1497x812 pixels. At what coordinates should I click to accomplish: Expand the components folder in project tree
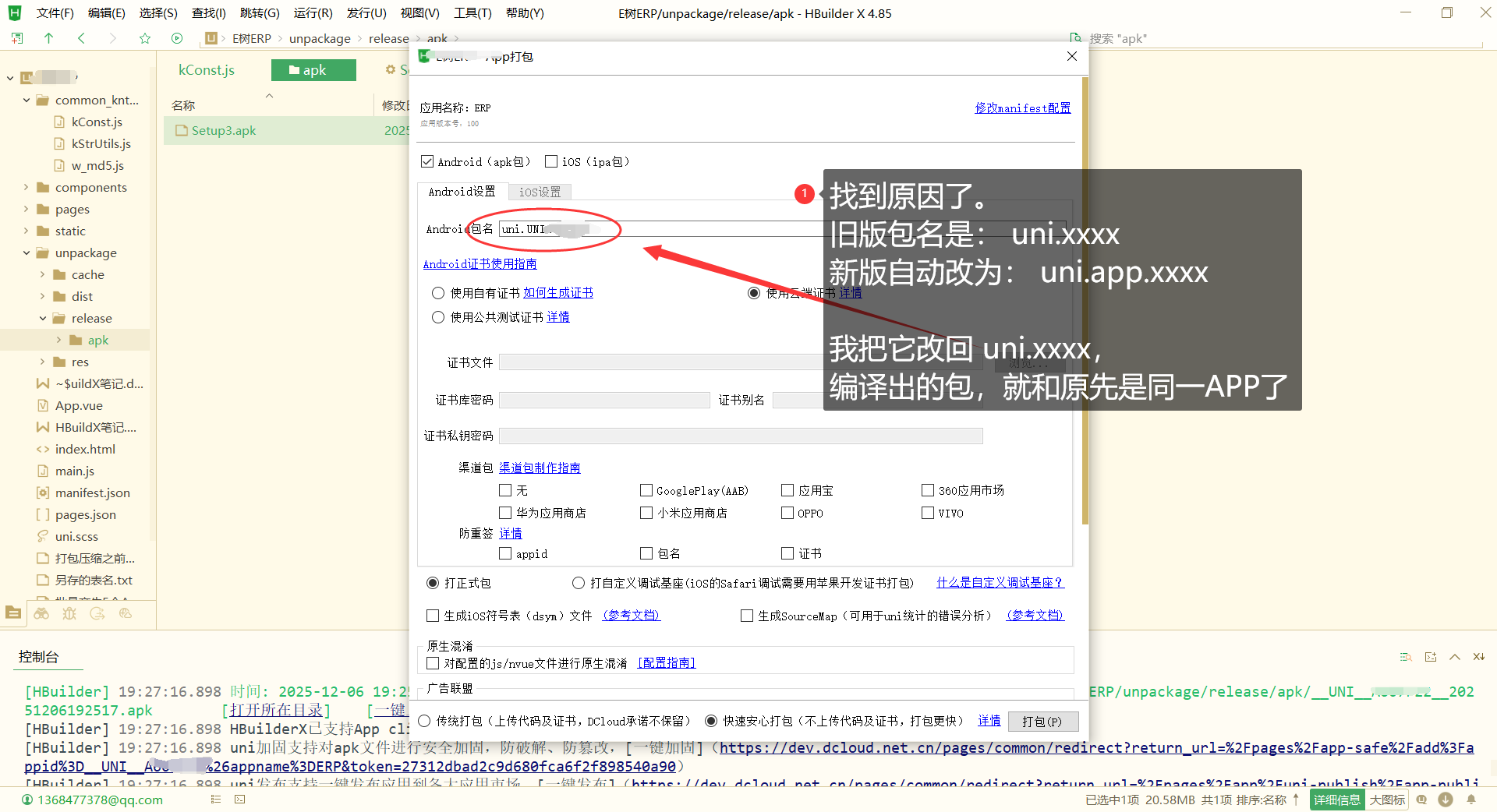pyautogui.click(x=26, y=187)
